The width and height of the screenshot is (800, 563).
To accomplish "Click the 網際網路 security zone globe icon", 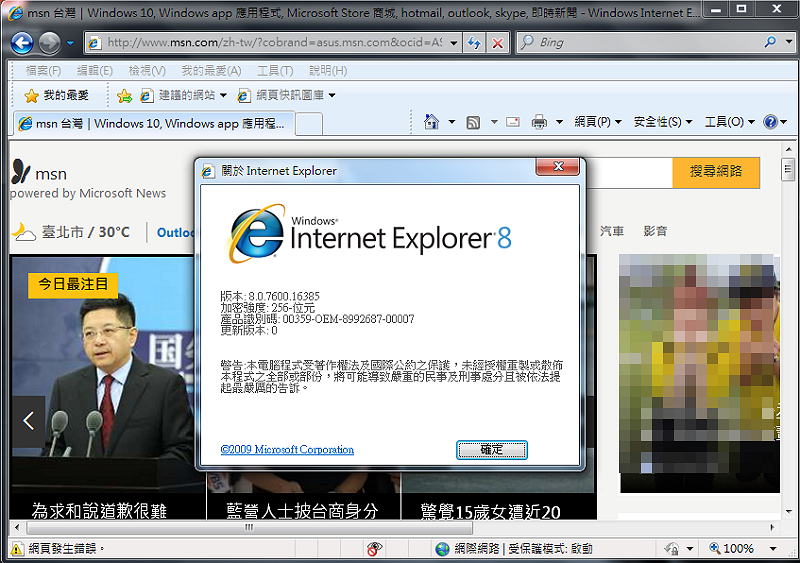I will tap(442, 549).
